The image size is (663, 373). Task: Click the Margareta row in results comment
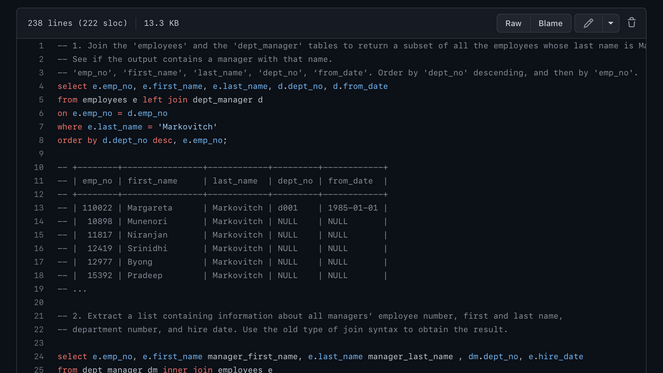(222, 208)
